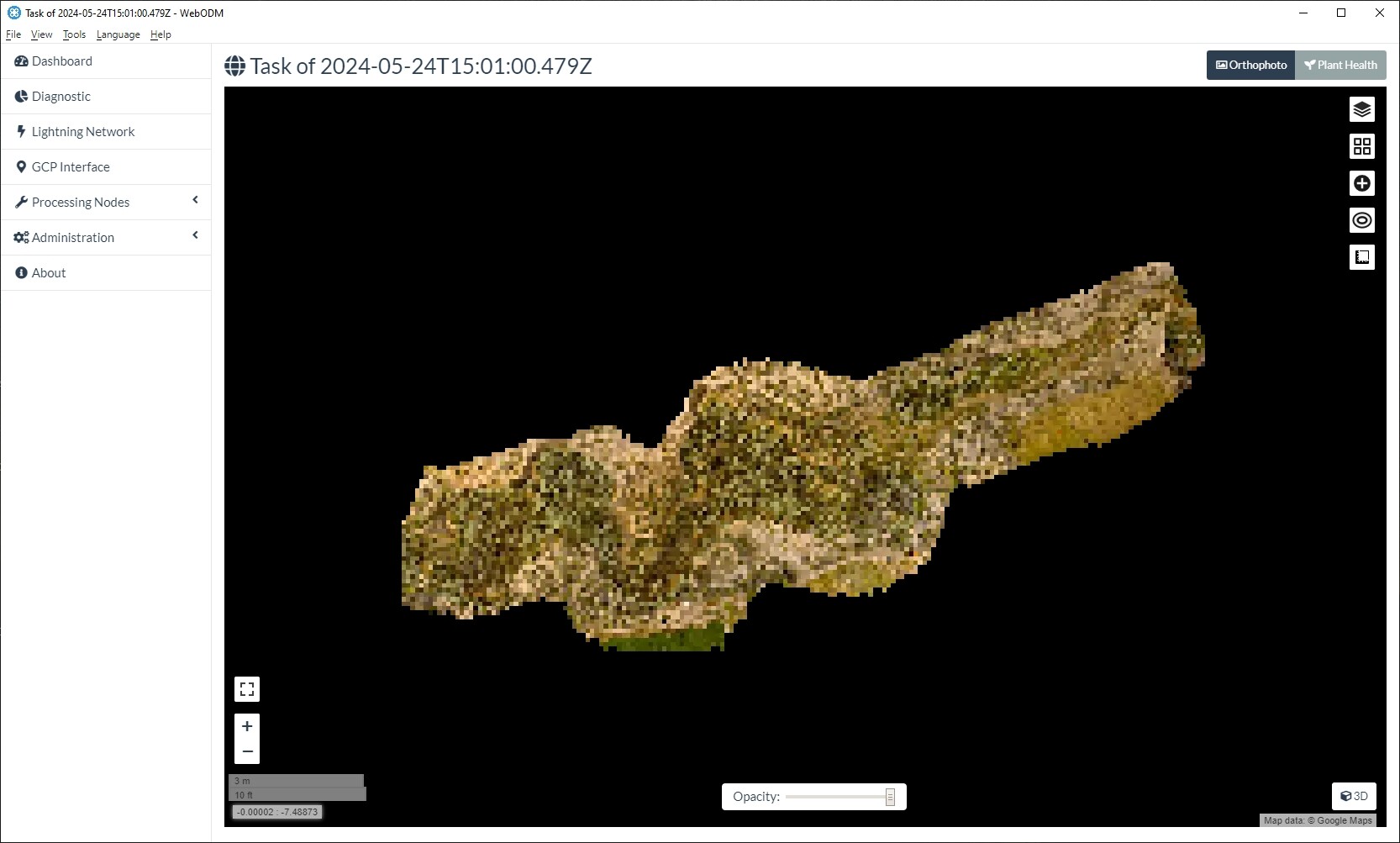Expand the Administration menu

pyautogui.click(x=72, y=237)
